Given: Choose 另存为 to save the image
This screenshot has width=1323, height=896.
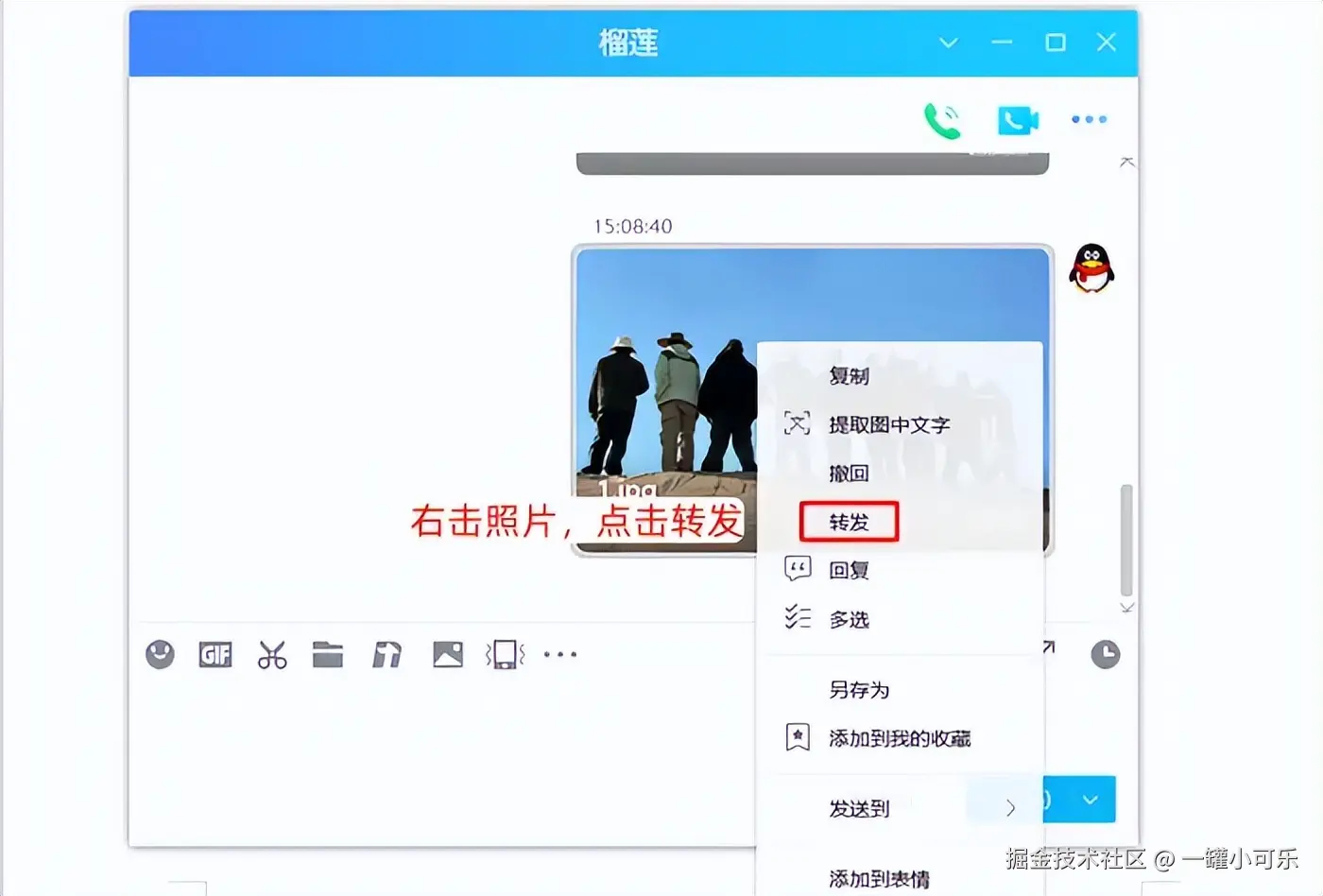Looking at the screenshot, I should 859,689.
